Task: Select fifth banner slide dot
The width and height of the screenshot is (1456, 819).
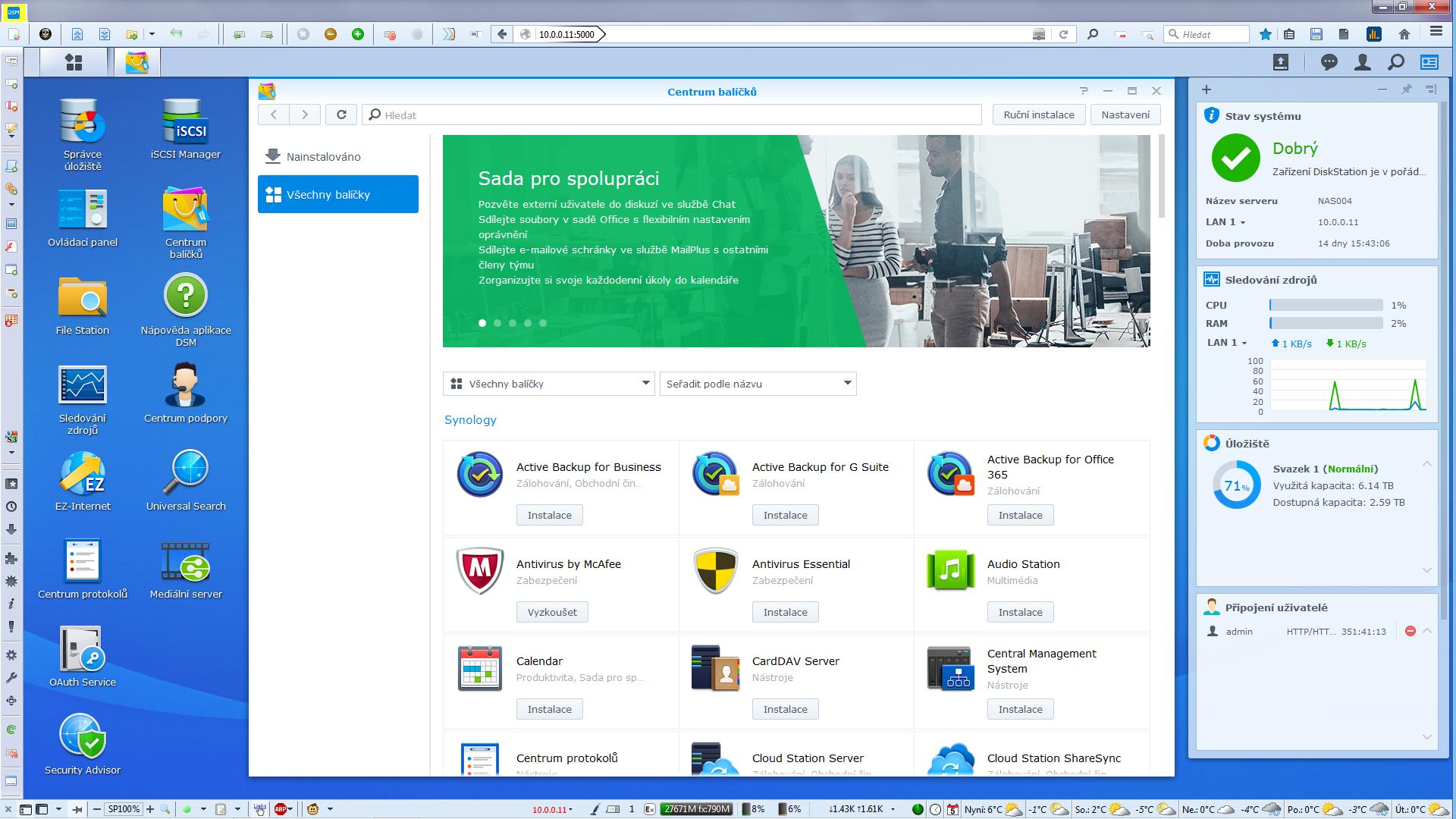Action: click(x=543, y=323)
